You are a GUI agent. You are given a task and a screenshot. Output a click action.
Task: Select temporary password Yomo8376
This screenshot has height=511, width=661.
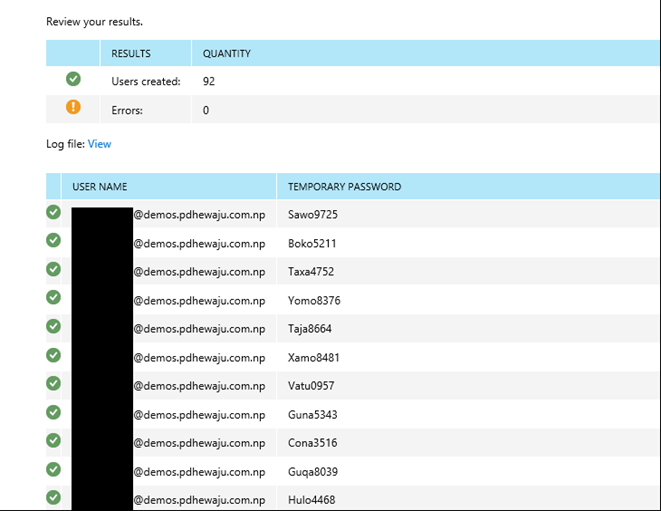(x=314, y=301)
